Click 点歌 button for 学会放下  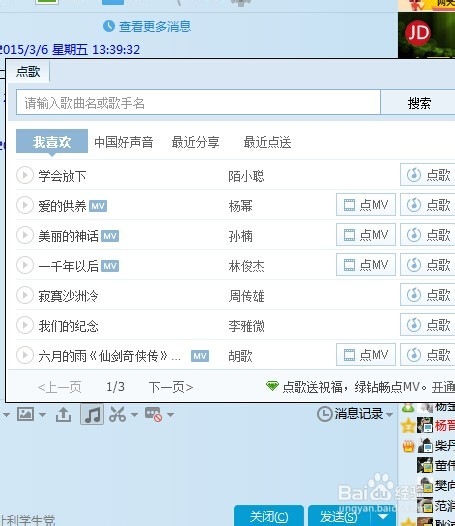(427, 175)
